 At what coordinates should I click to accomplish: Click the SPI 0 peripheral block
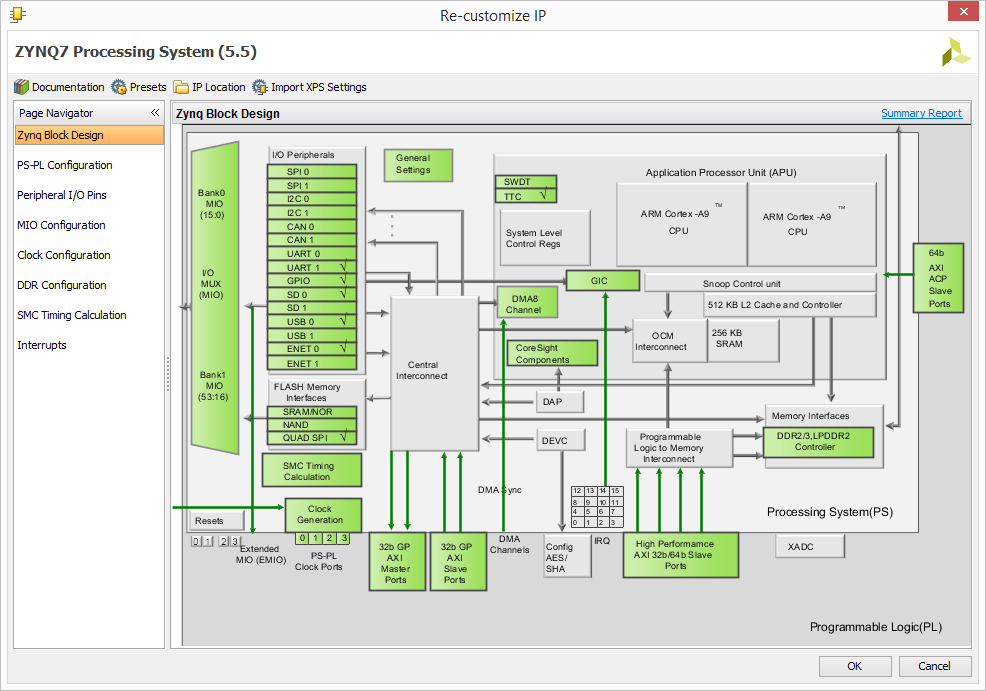[312, 172]
